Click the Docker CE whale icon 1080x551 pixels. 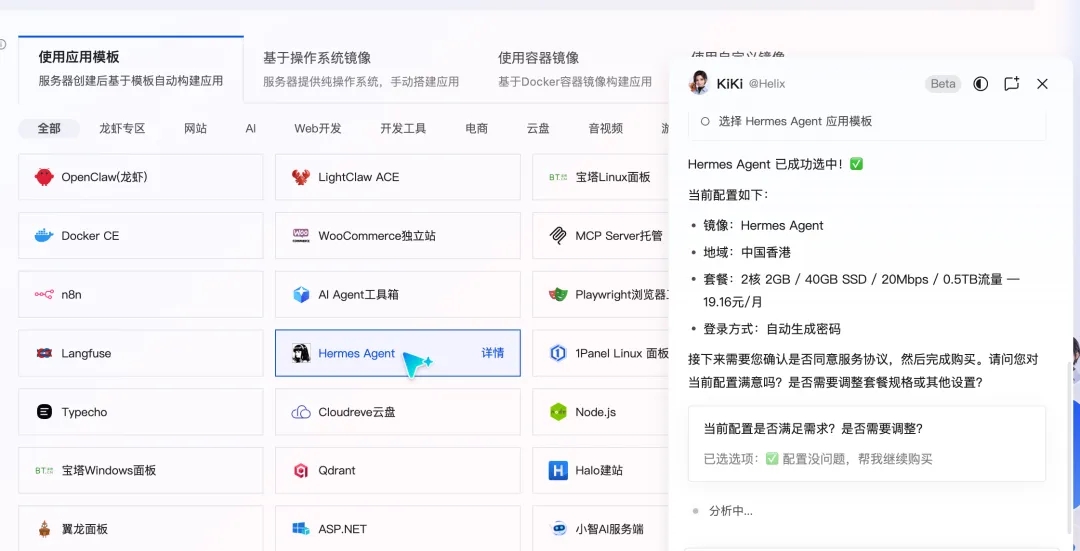44,236
